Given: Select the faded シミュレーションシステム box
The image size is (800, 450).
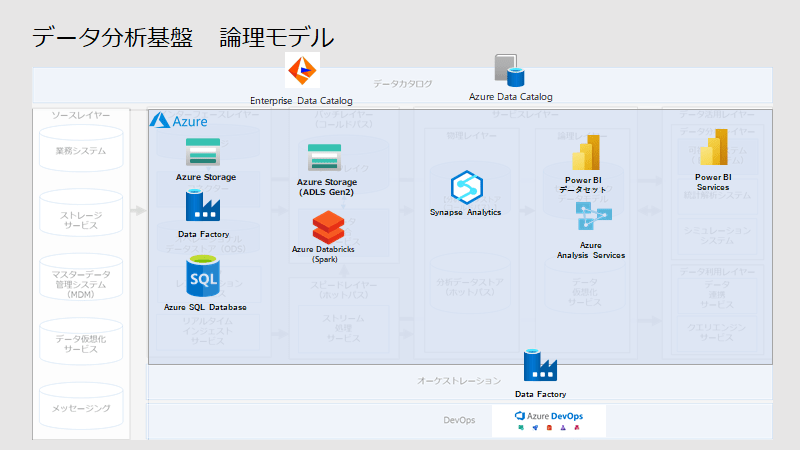Looking at the screenshot, I should click(x=717, y=236).
